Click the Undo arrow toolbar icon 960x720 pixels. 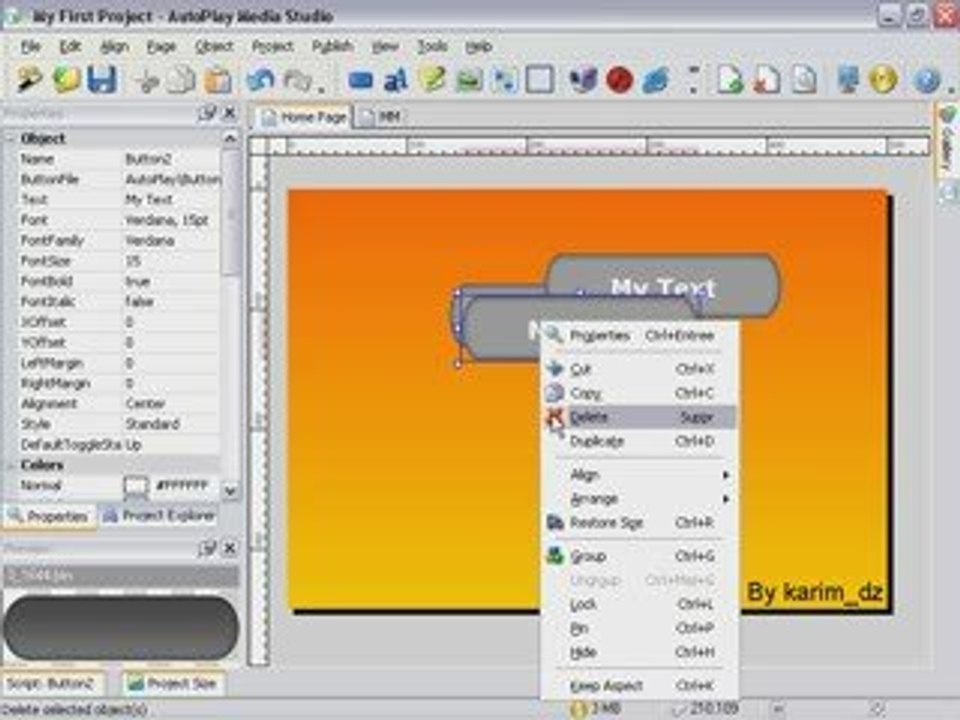point(260,80)
